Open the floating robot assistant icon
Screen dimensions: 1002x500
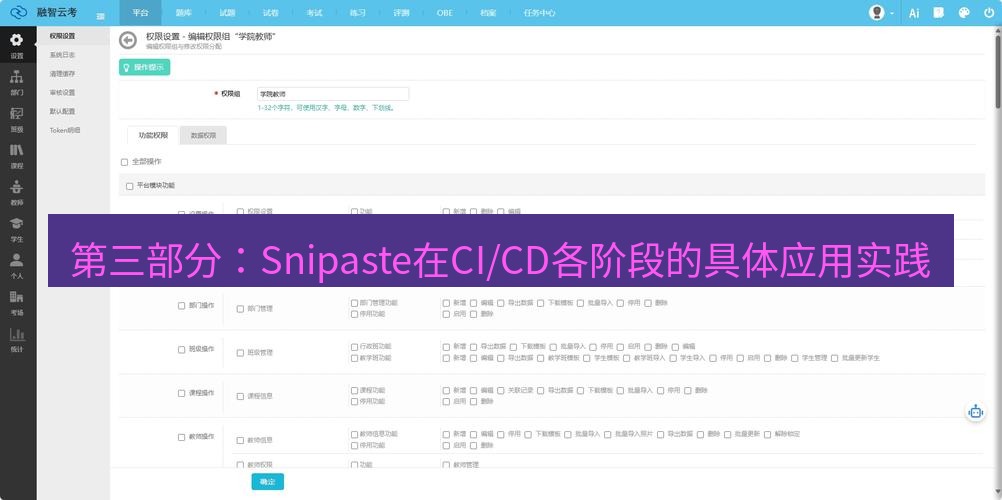[975, 412]
